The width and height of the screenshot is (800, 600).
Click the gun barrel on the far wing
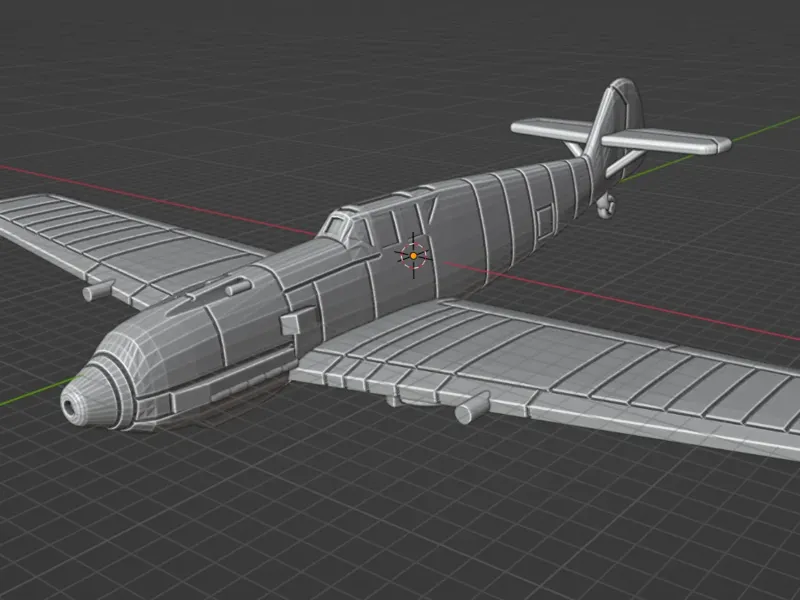click(x=97, y=291)
